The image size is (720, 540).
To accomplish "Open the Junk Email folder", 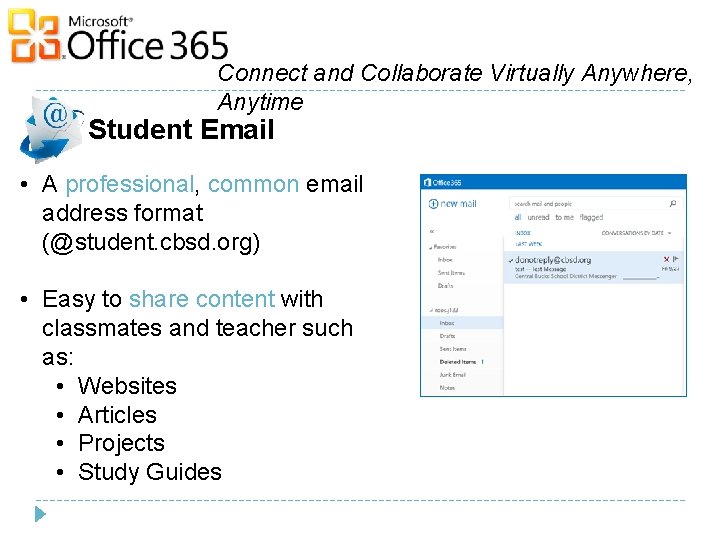I will 452,375.
